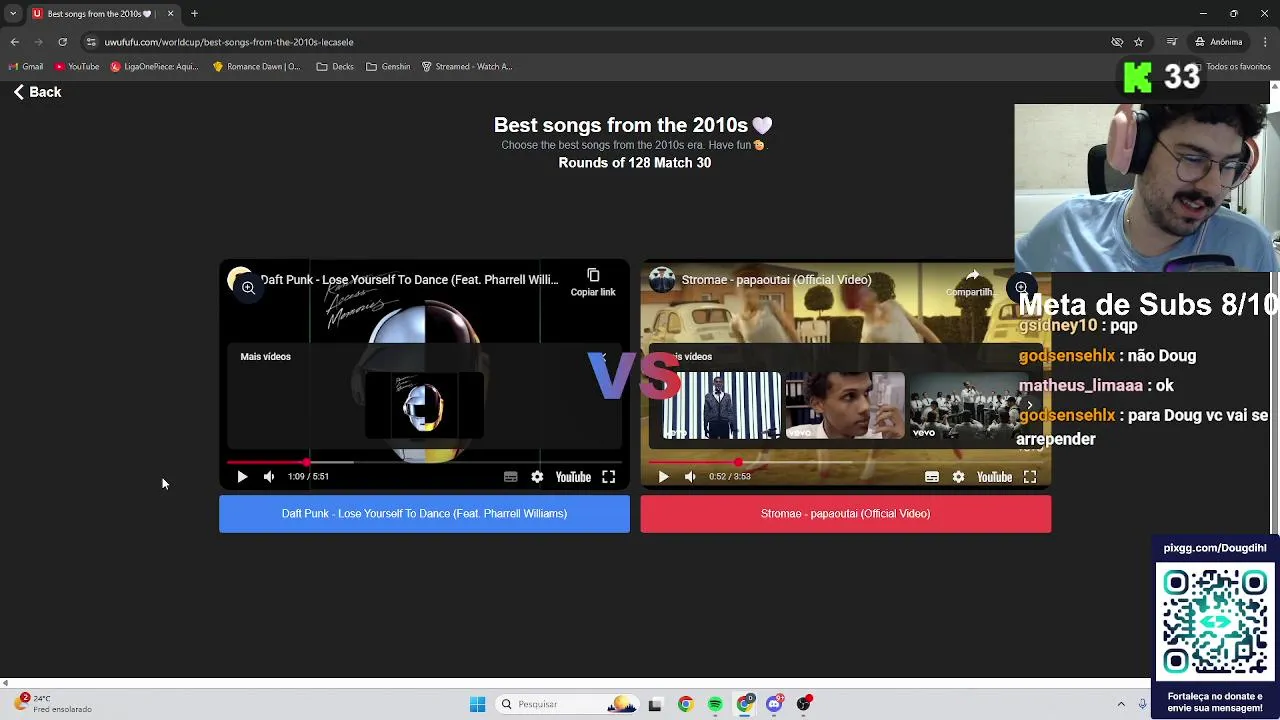The image size is (1280, 720).
Task: Open settings gear on Daft Punk video
Action: (x=537, y=477)
